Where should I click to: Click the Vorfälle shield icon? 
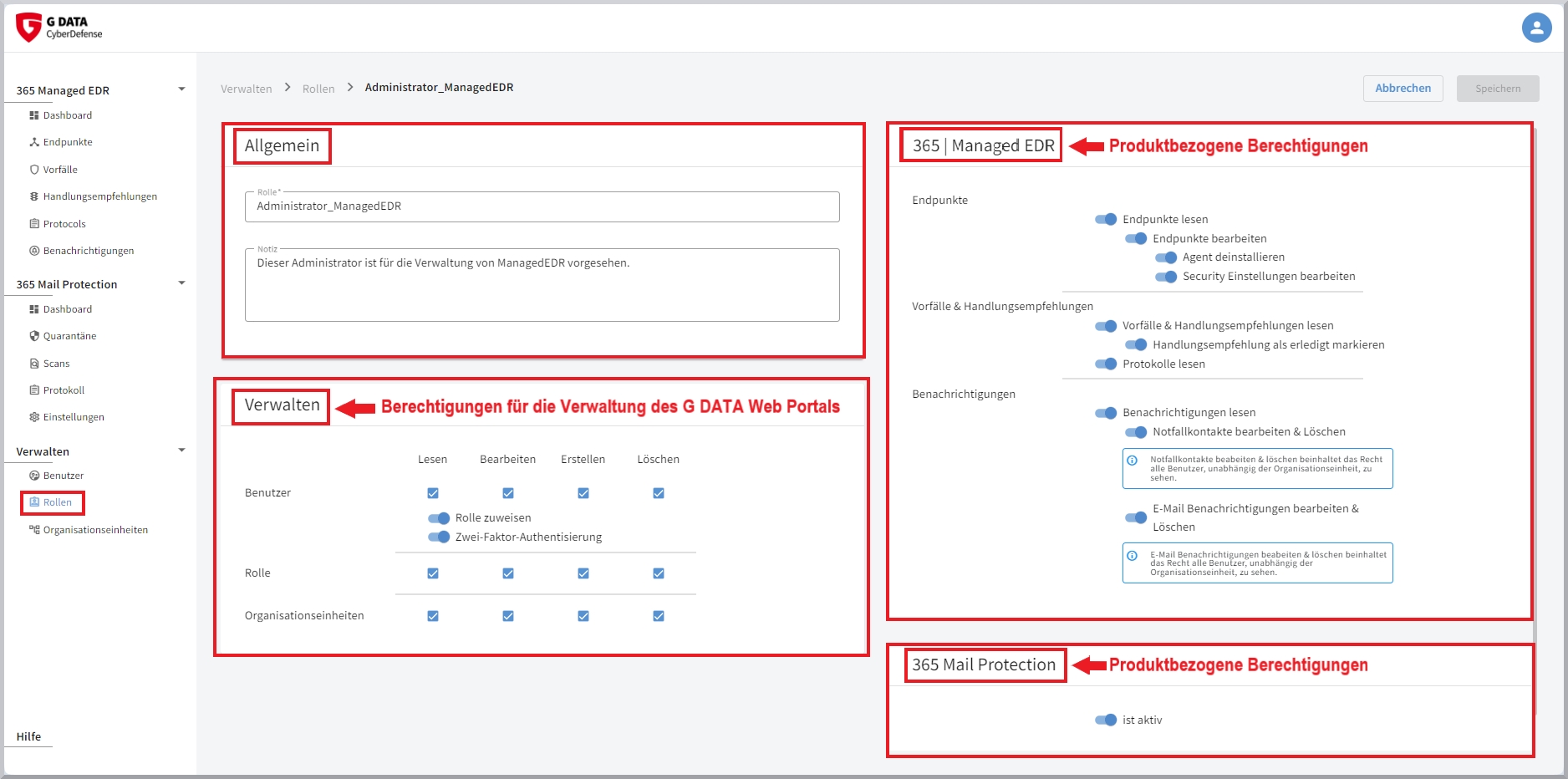pos(34,170)
